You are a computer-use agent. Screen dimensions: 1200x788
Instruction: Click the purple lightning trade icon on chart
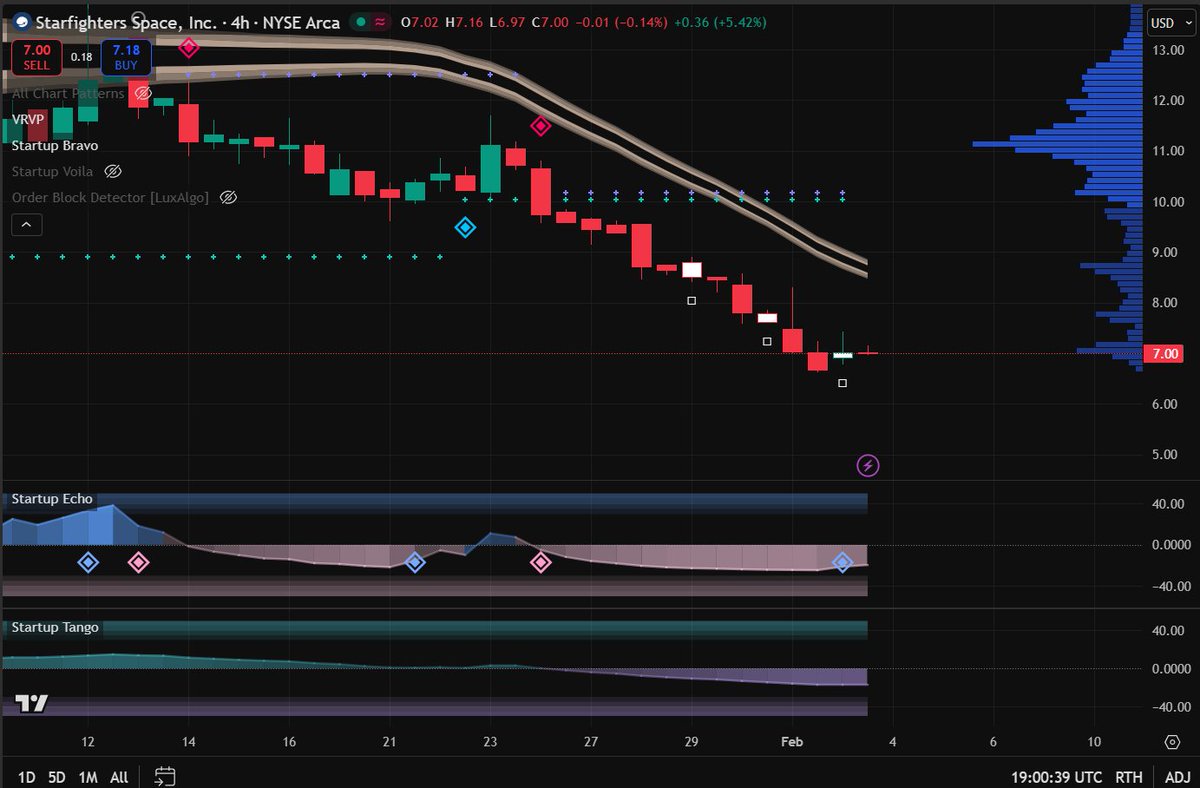coord(868,464)
